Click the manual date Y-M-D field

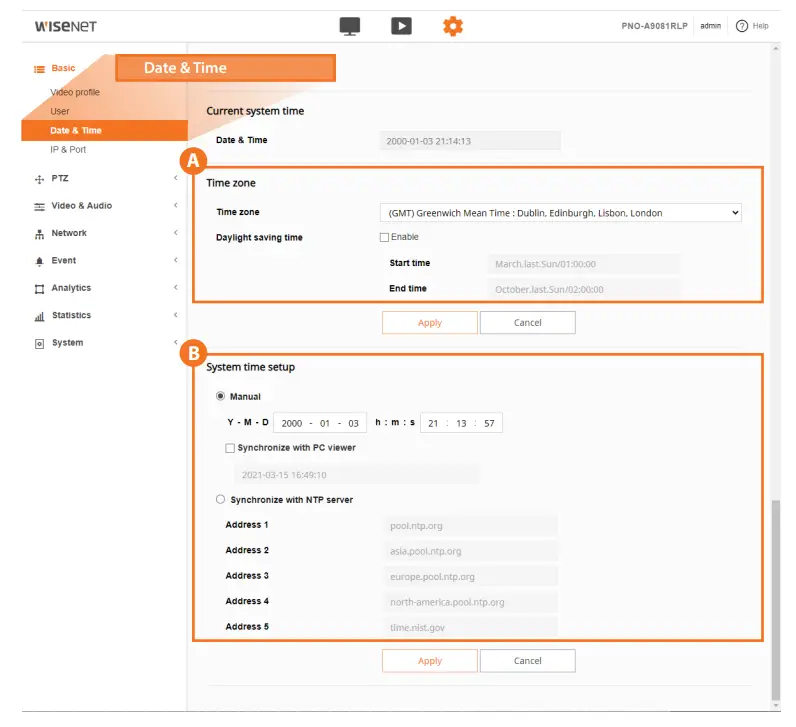pos(320,422)
